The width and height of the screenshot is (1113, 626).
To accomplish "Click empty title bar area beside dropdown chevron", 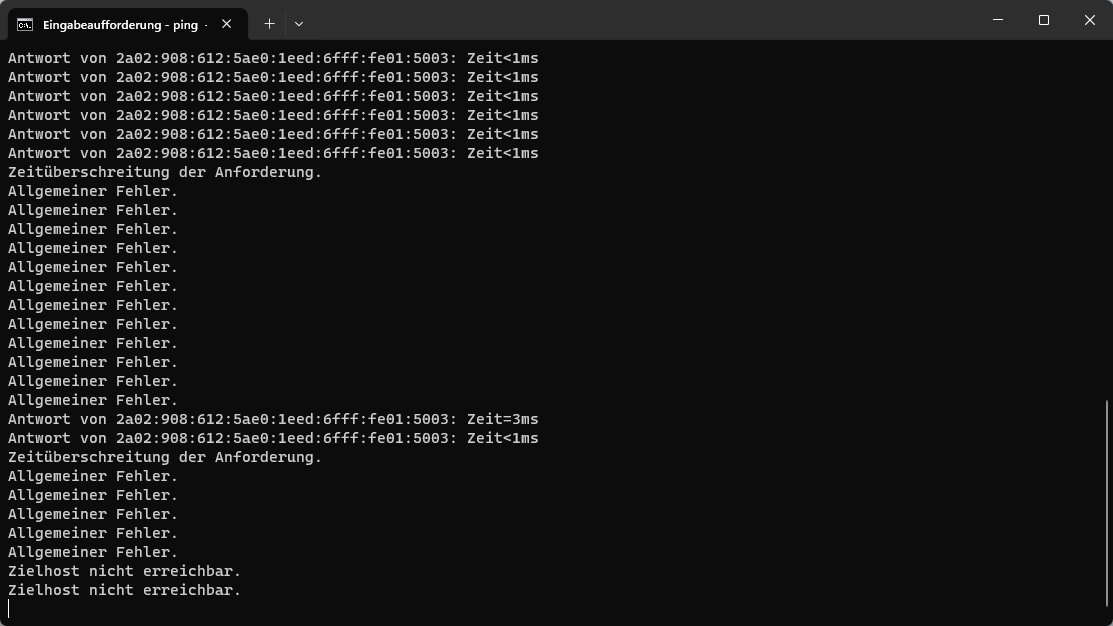I will coord(639,20).
